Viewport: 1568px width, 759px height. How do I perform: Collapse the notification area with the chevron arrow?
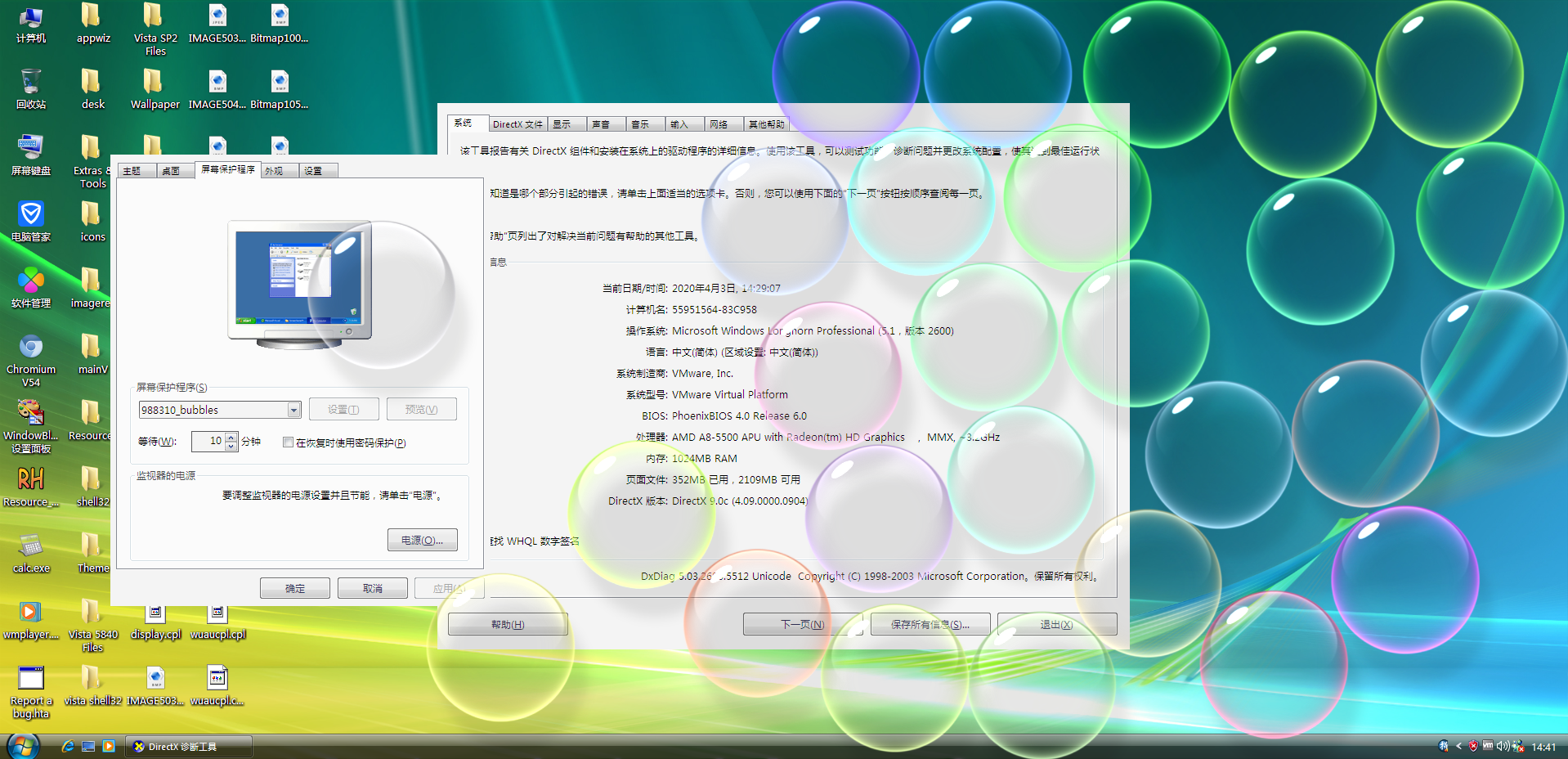(1458, 747)
